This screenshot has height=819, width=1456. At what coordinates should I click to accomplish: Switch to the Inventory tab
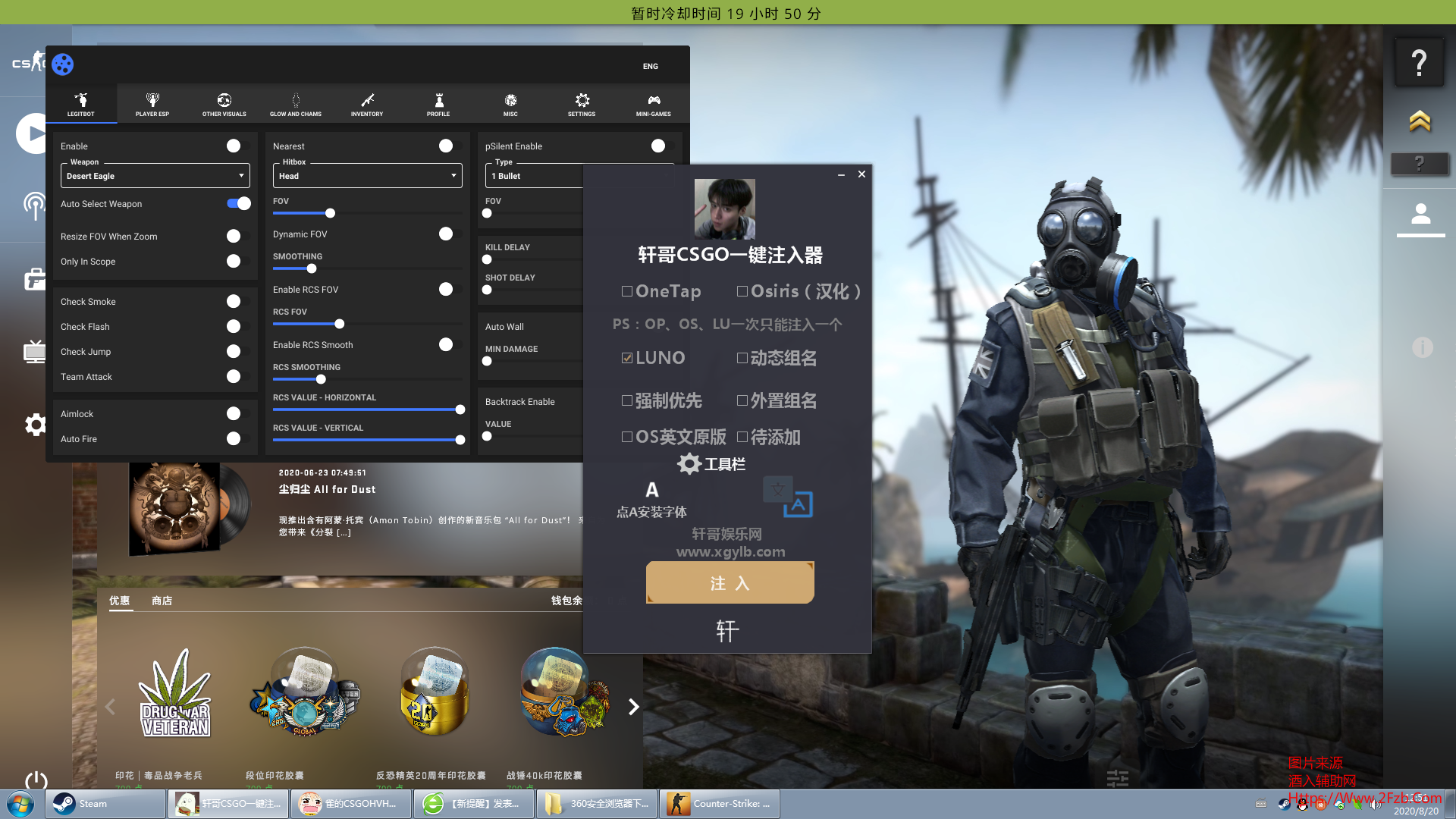pyautogui.click(x=367, y=104)
